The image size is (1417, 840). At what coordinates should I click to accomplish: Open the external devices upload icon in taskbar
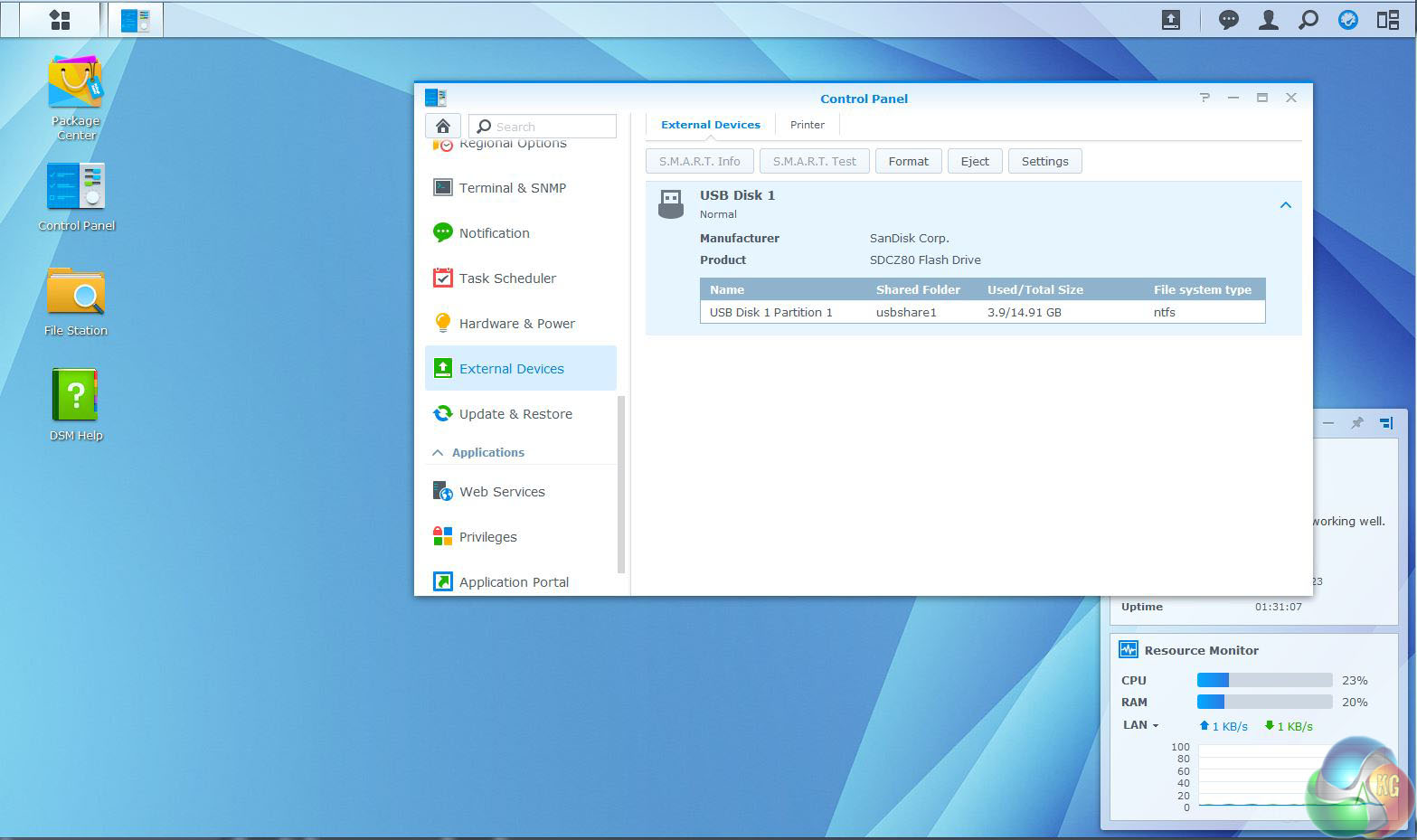[1170, 20]
